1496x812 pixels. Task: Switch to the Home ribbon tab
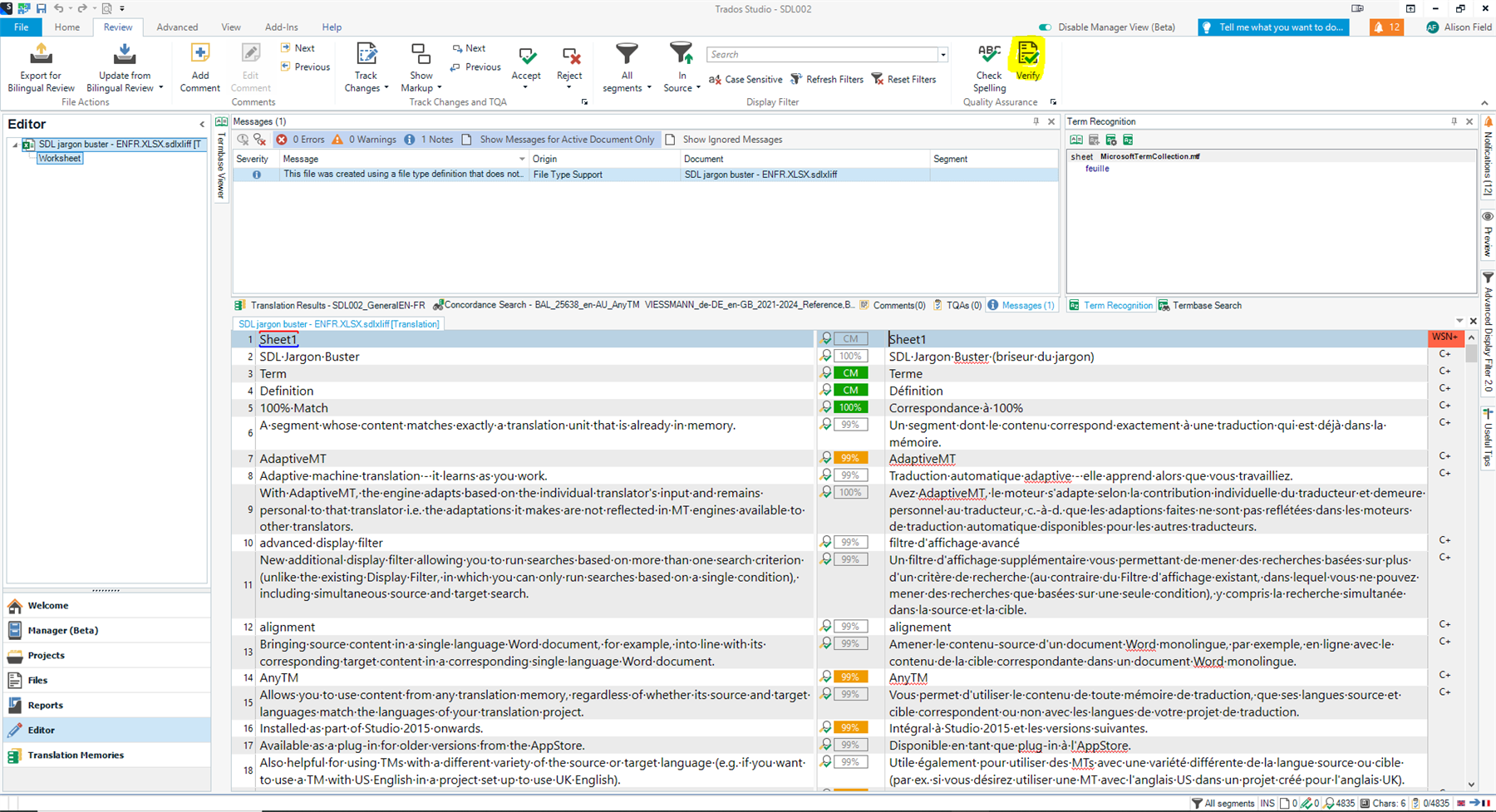click(67, 27)
